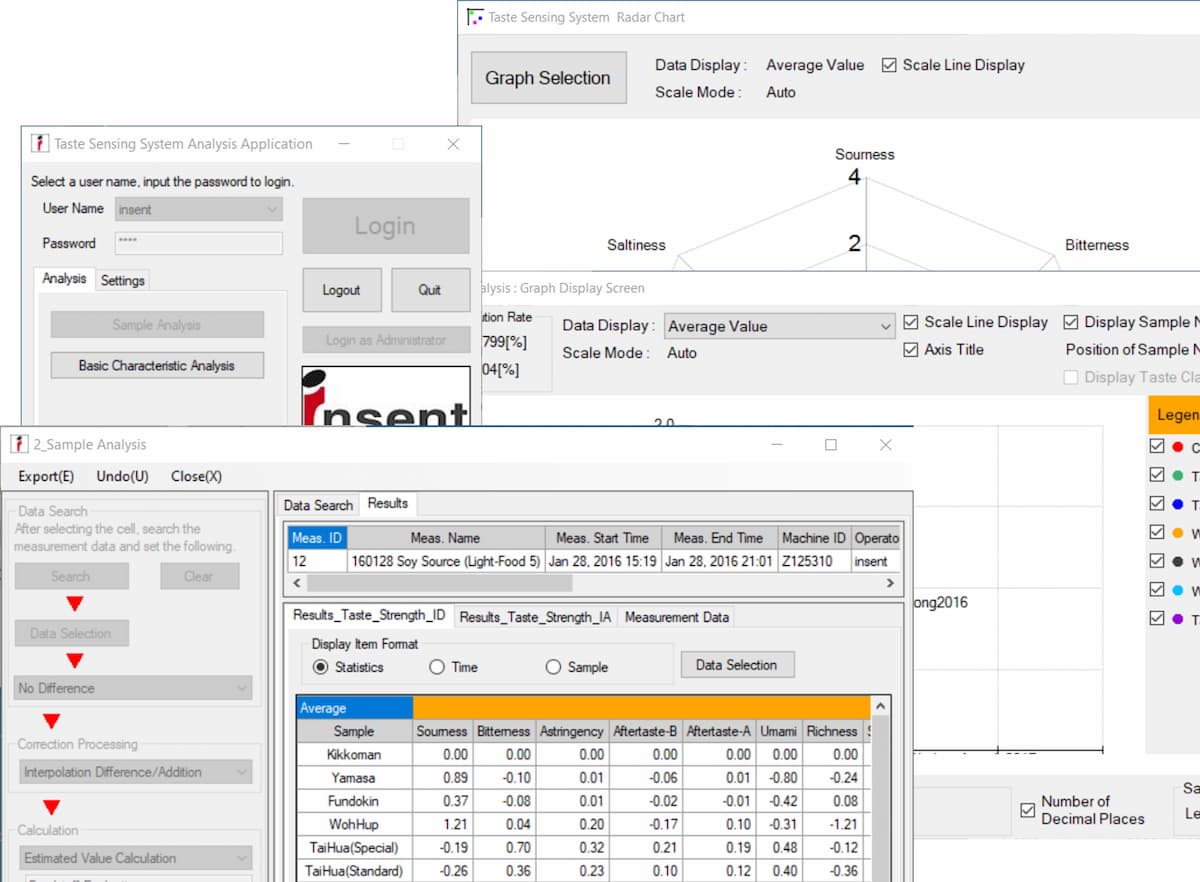Click the Logout button
This screenshot has height=882, width=1200.
coord(341,290)
